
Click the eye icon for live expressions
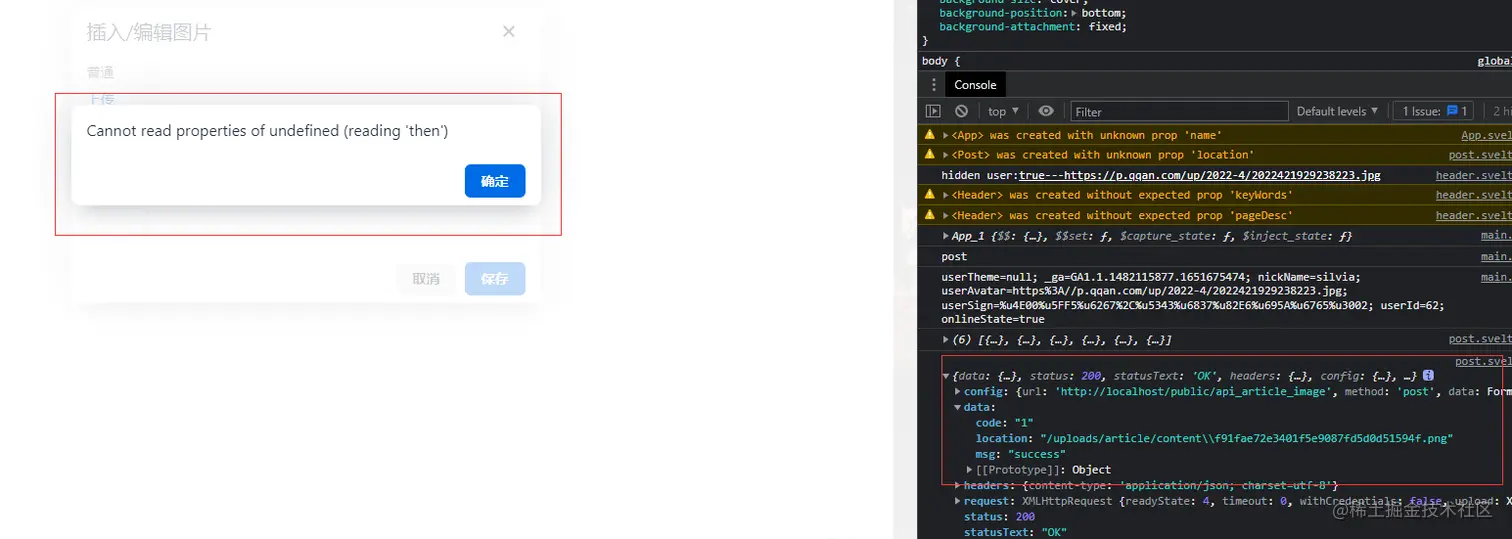[1046, 111]
